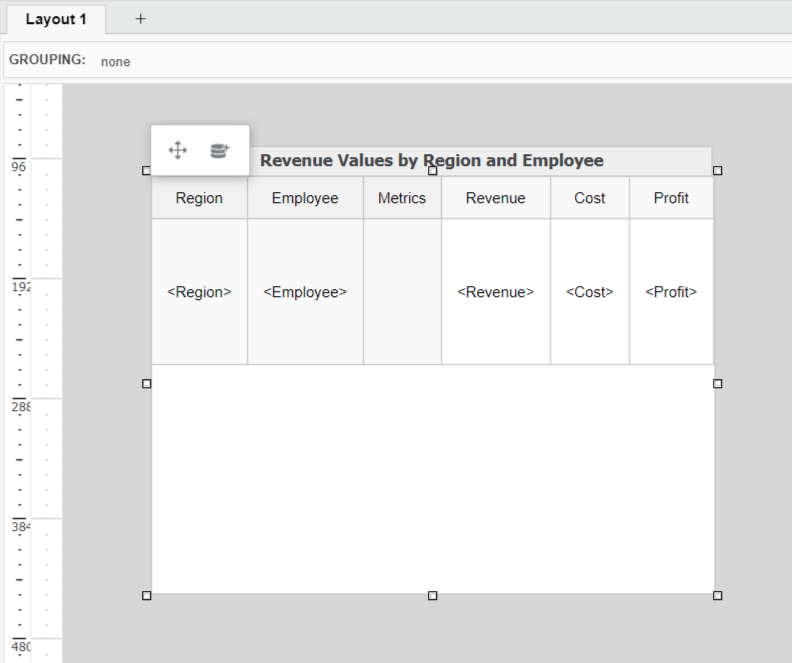Click the move handle icon on the floating toolbar
This screenshot has width=792, height=663.
pyautogui.click(x=178, y=150)
